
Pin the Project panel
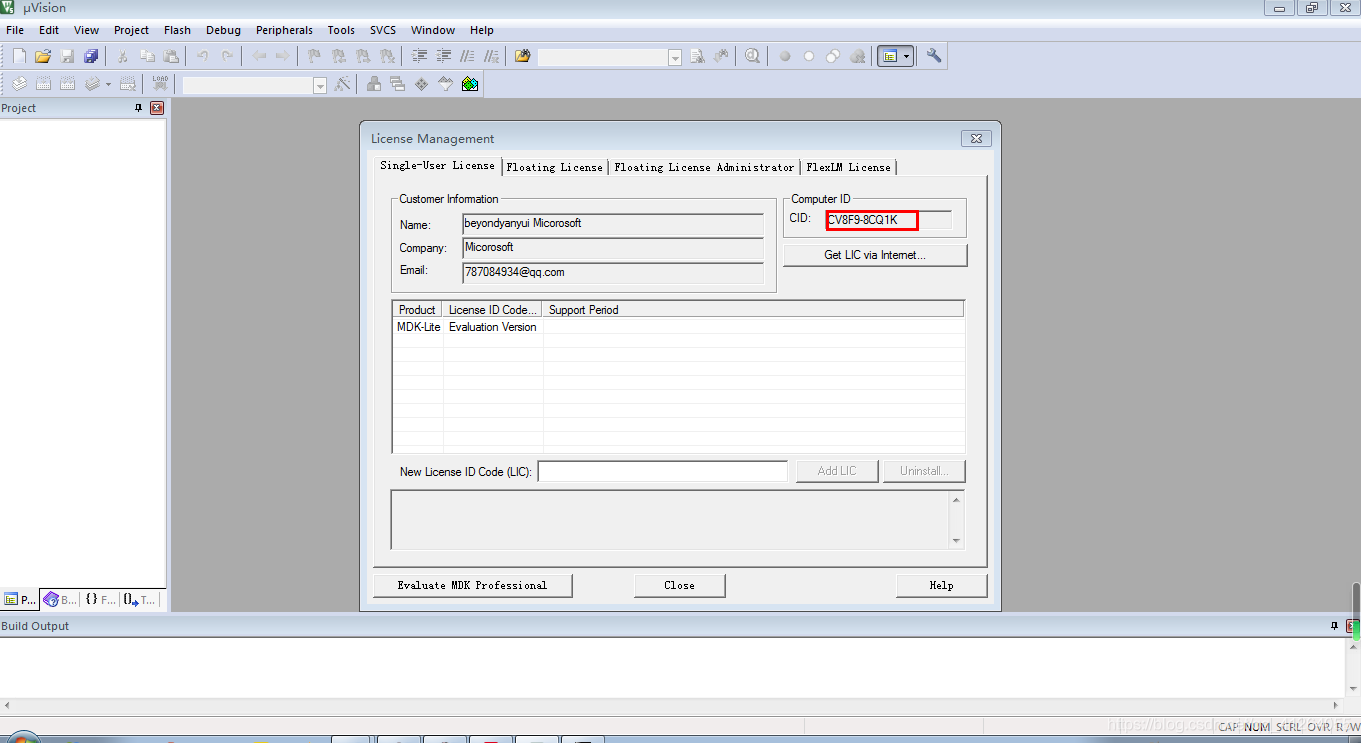pyautogui.click(x=139, y=108)
